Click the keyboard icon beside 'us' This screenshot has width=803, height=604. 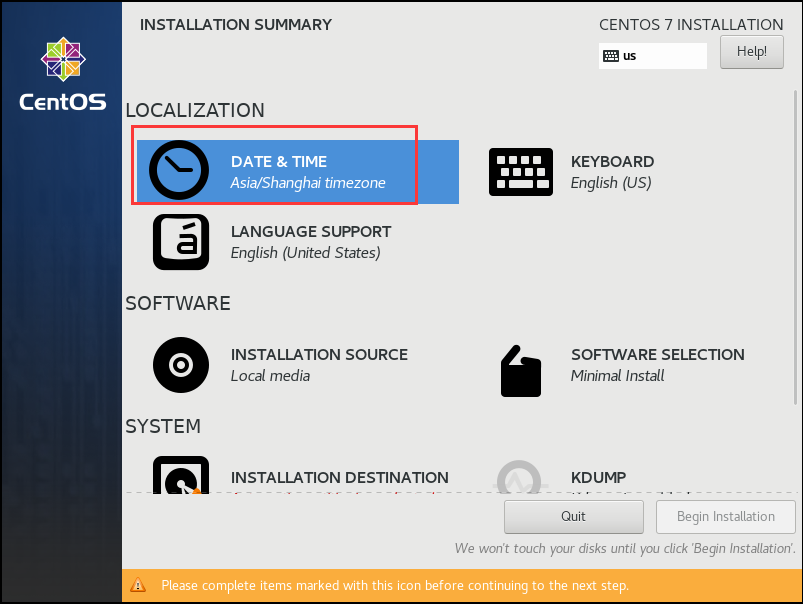(610, 56)
